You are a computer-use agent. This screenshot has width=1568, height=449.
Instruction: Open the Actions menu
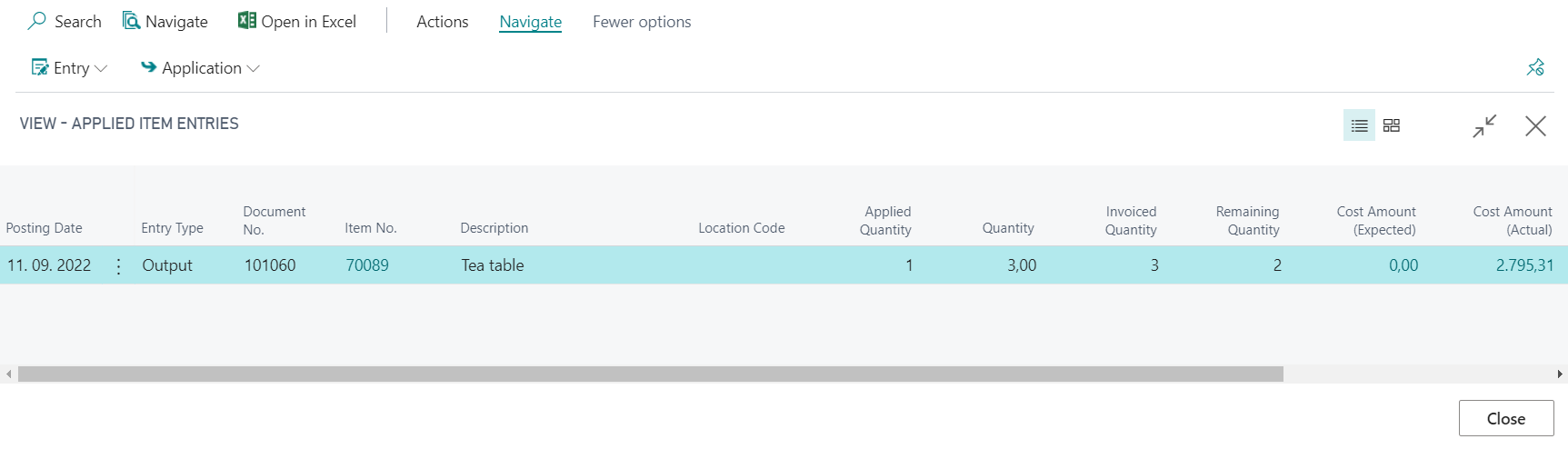[x=443, y=22]
